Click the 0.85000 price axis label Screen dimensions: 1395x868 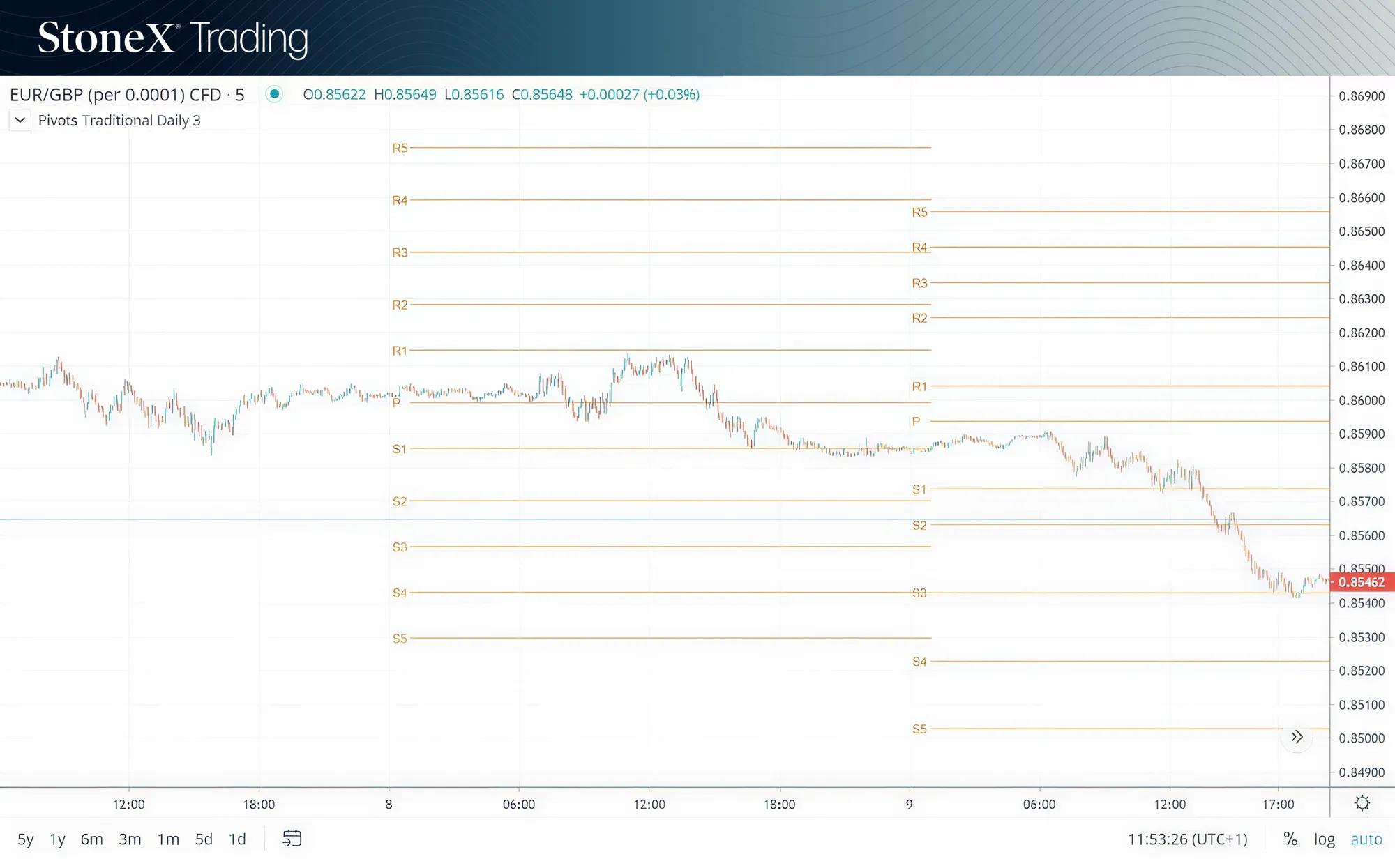tap(1362, 738)
